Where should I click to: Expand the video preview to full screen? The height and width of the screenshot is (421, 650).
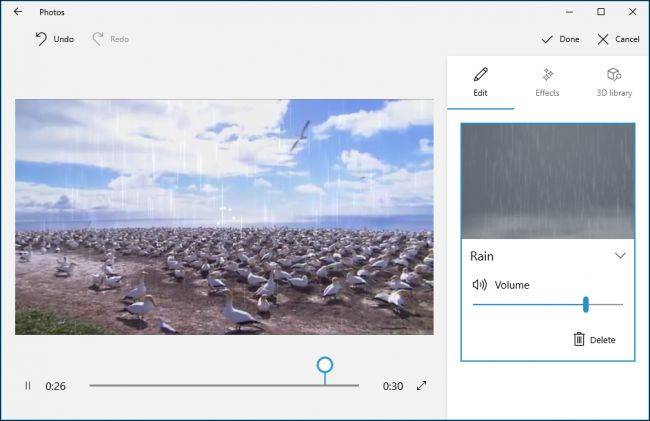[422, 385]
